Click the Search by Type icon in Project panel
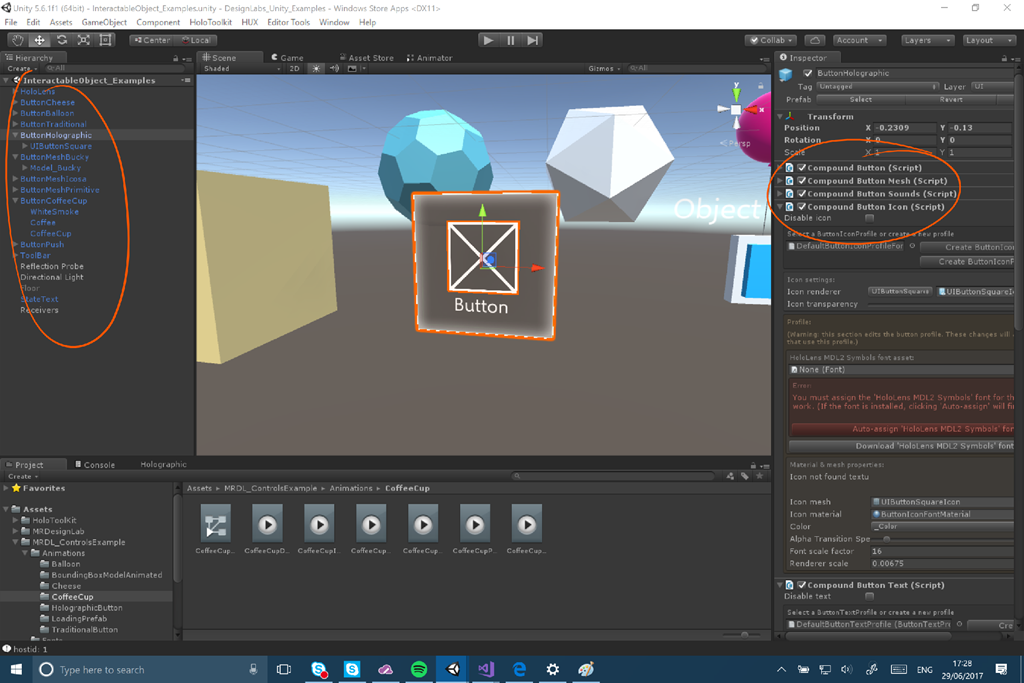This screenshot has width=1024, height=683. [730, 476]
